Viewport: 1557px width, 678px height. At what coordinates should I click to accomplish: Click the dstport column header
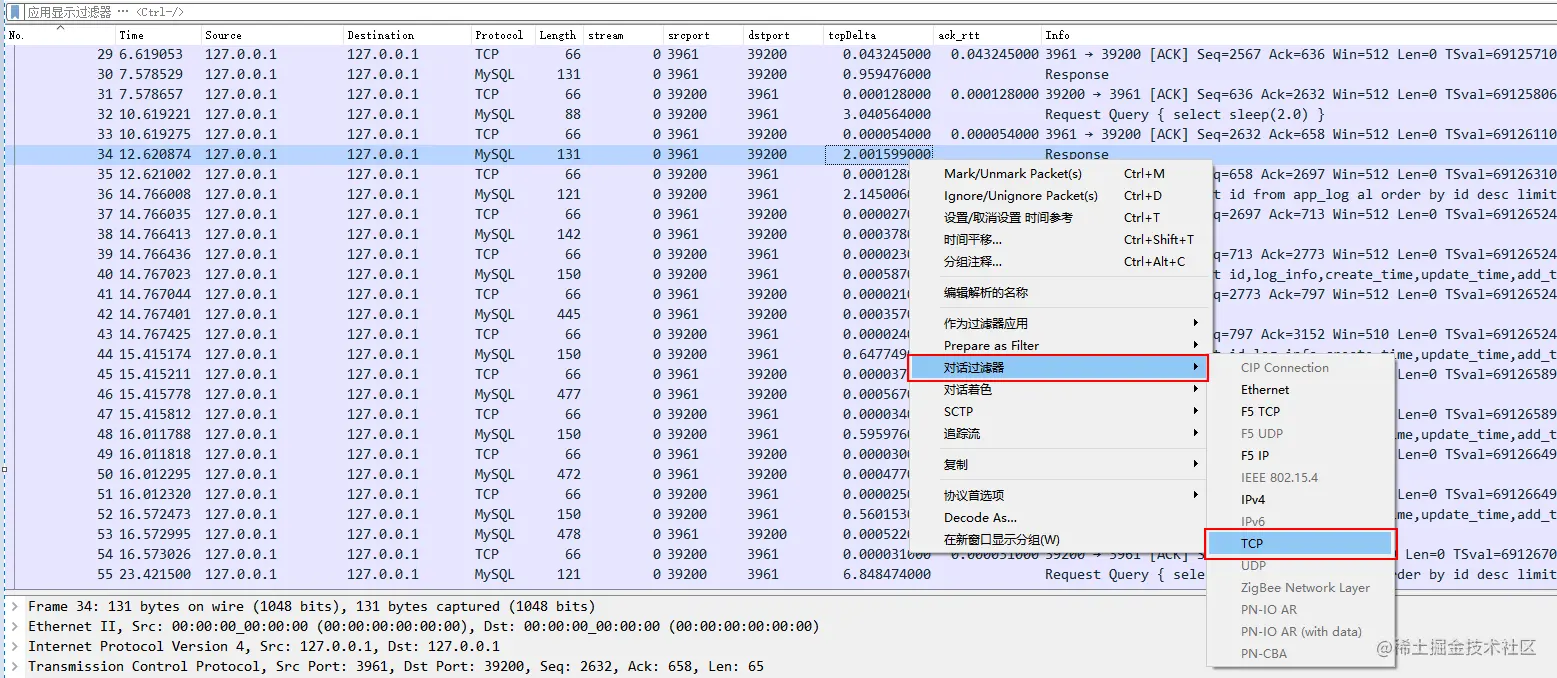pyautogui.click(x=783, y=35)
